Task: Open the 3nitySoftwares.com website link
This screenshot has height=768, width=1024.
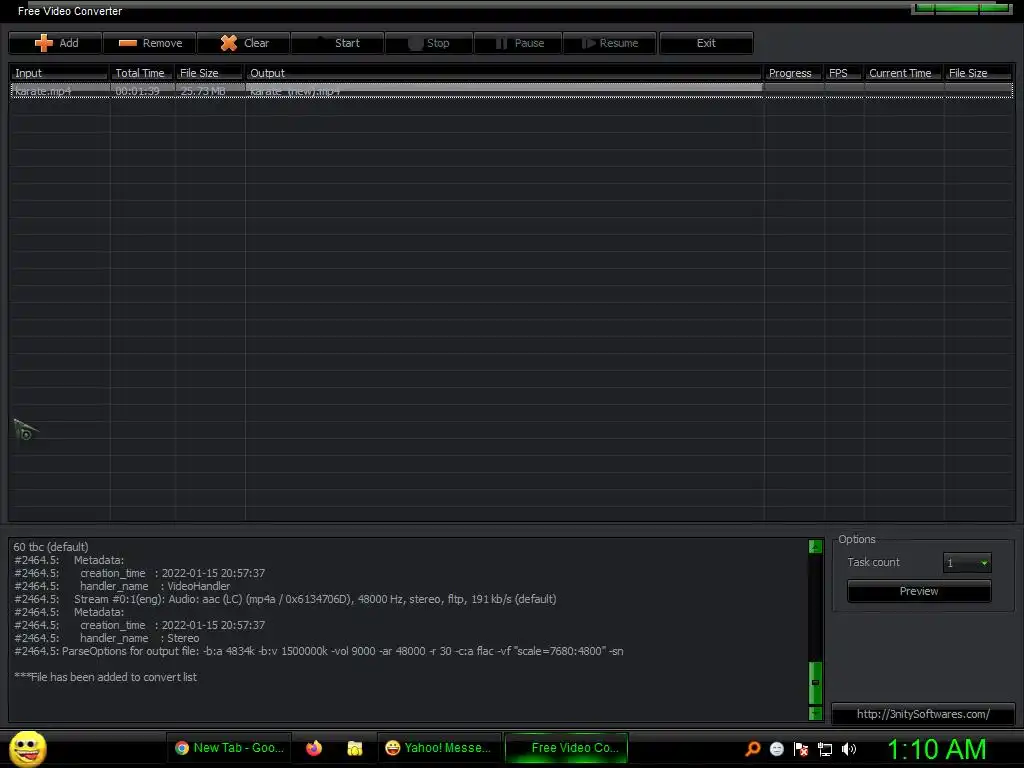Action: point(923,714)
